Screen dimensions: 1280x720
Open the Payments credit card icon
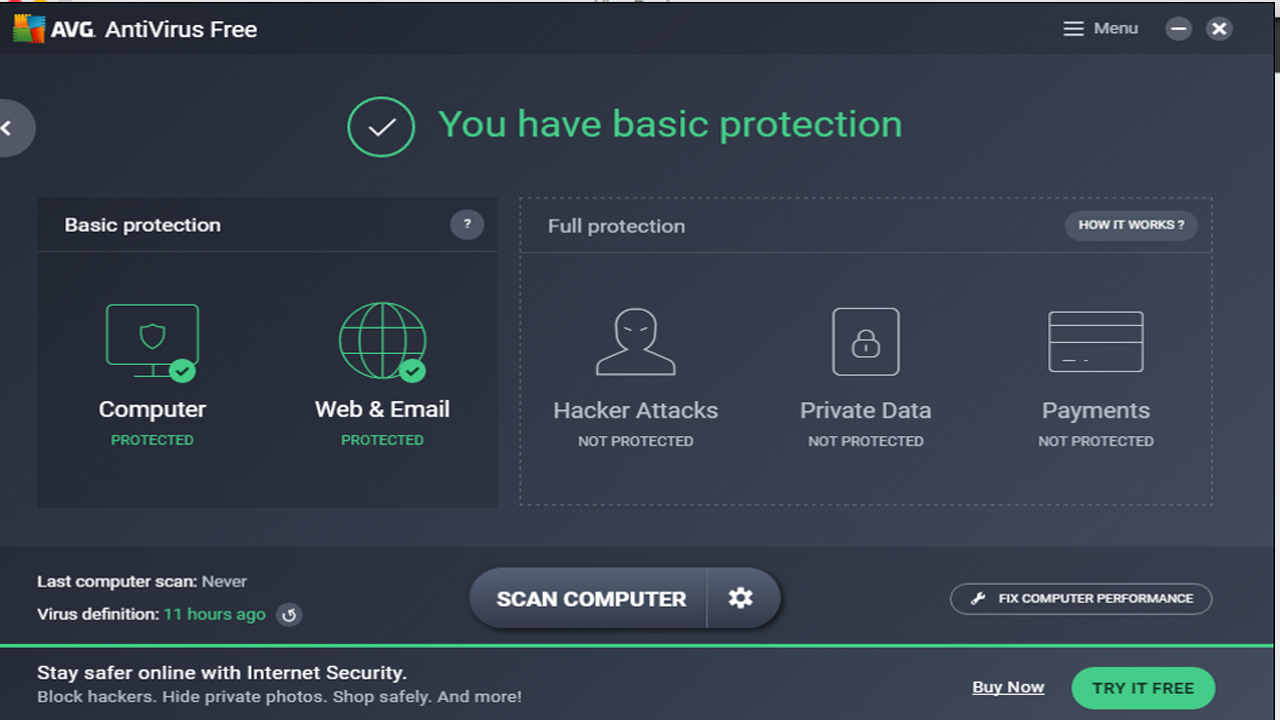(1095, 342)
